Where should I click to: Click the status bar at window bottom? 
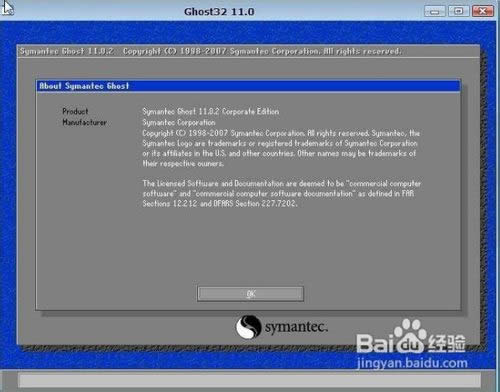tap(250, 380)
